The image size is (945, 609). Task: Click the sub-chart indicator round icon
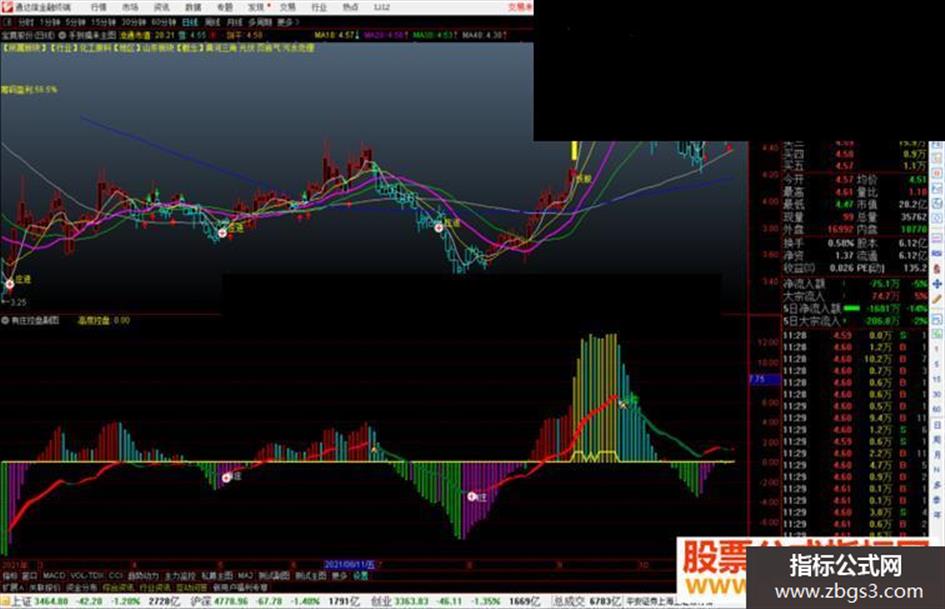click(5, 321)
